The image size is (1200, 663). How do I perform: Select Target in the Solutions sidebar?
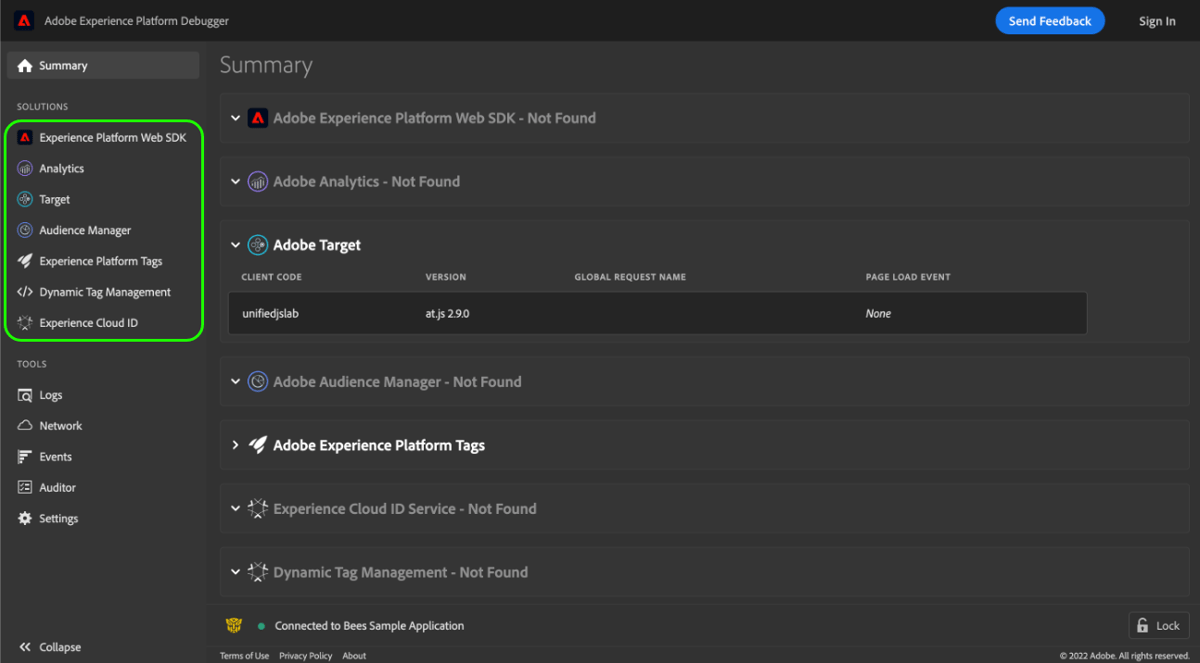coord(54,199)
